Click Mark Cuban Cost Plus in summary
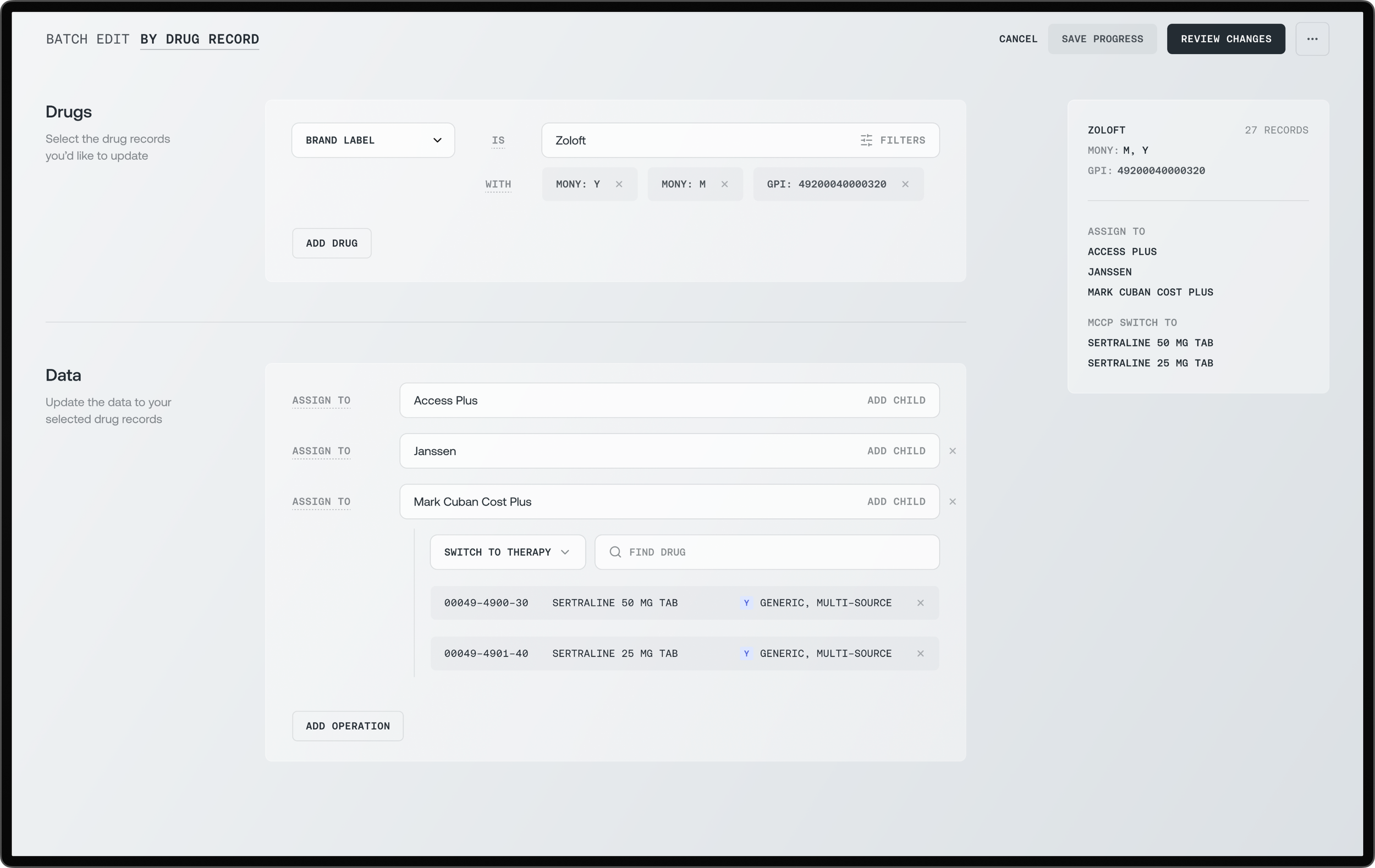The width and height of the screenshot is (1375, 868). pyautogui.click(x=1150, y=292)
